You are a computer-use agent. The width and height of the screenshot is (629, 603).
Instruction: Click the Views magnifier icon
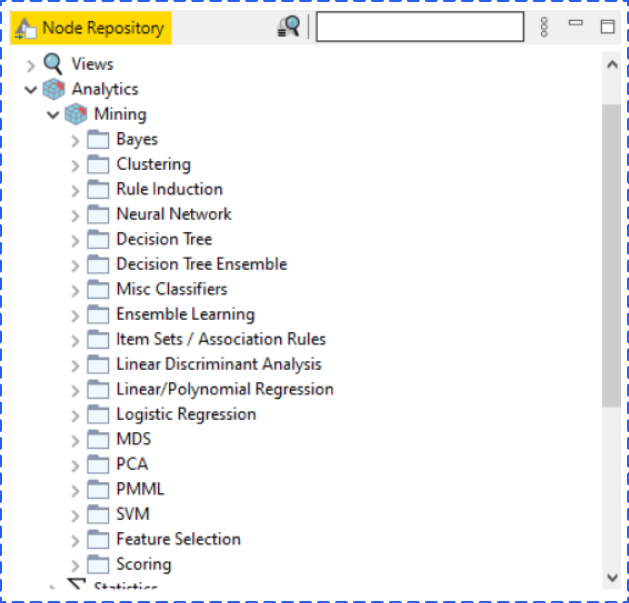tap(53, 64)
